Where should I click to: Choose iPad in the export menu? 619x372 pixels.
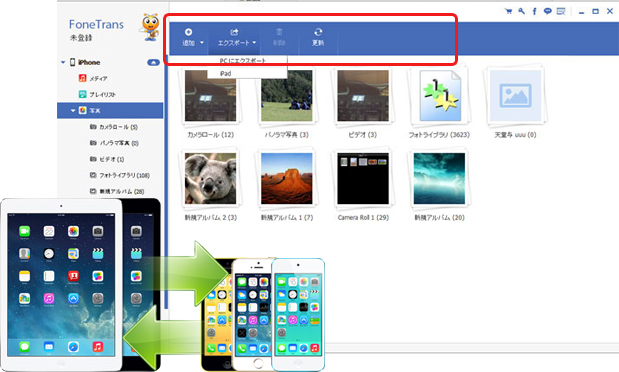pyautogui.click(x=225, y=73)
